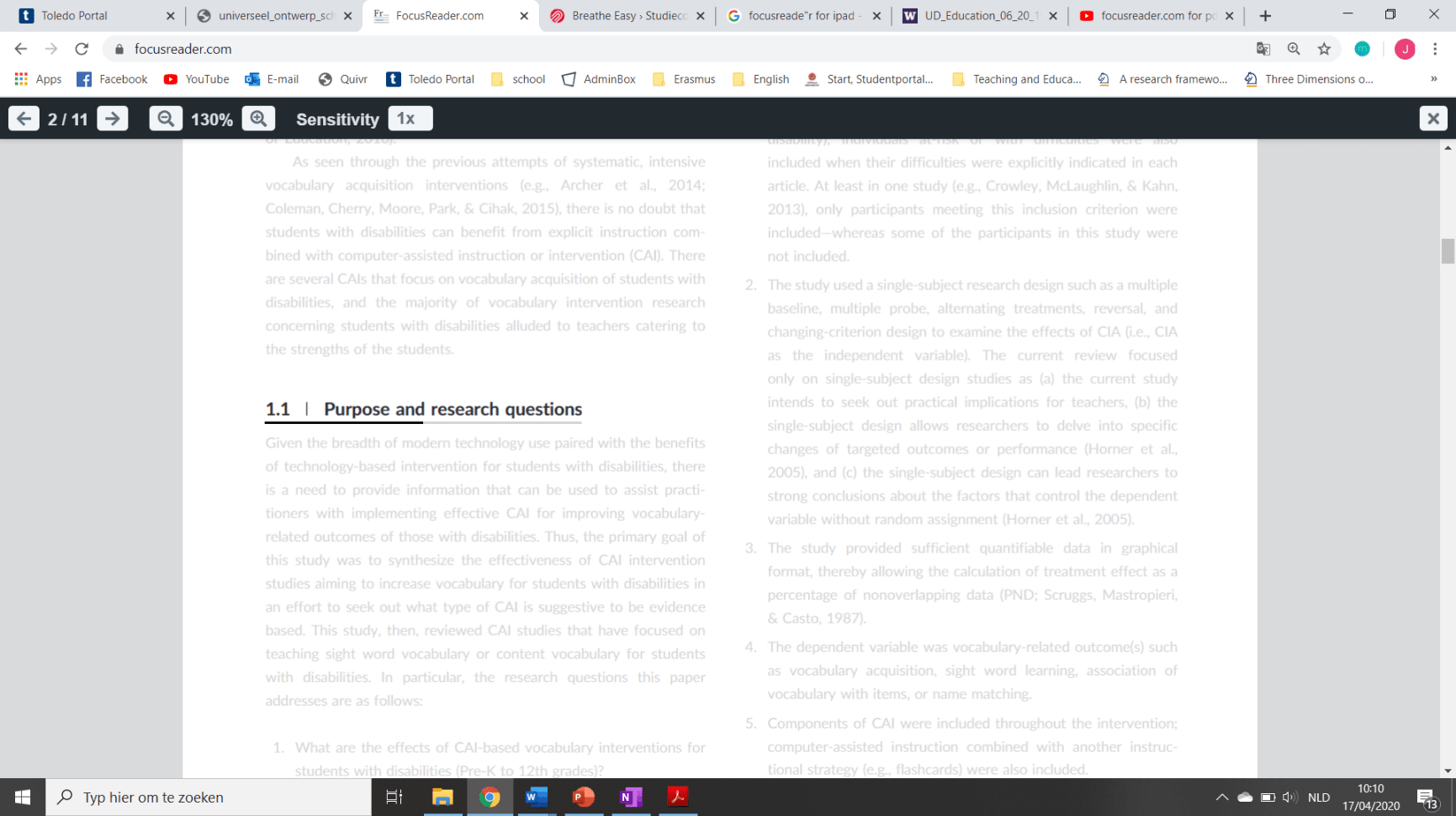Open the Apps bookmark
The image size is (1456, 816).
click(38, 79)
